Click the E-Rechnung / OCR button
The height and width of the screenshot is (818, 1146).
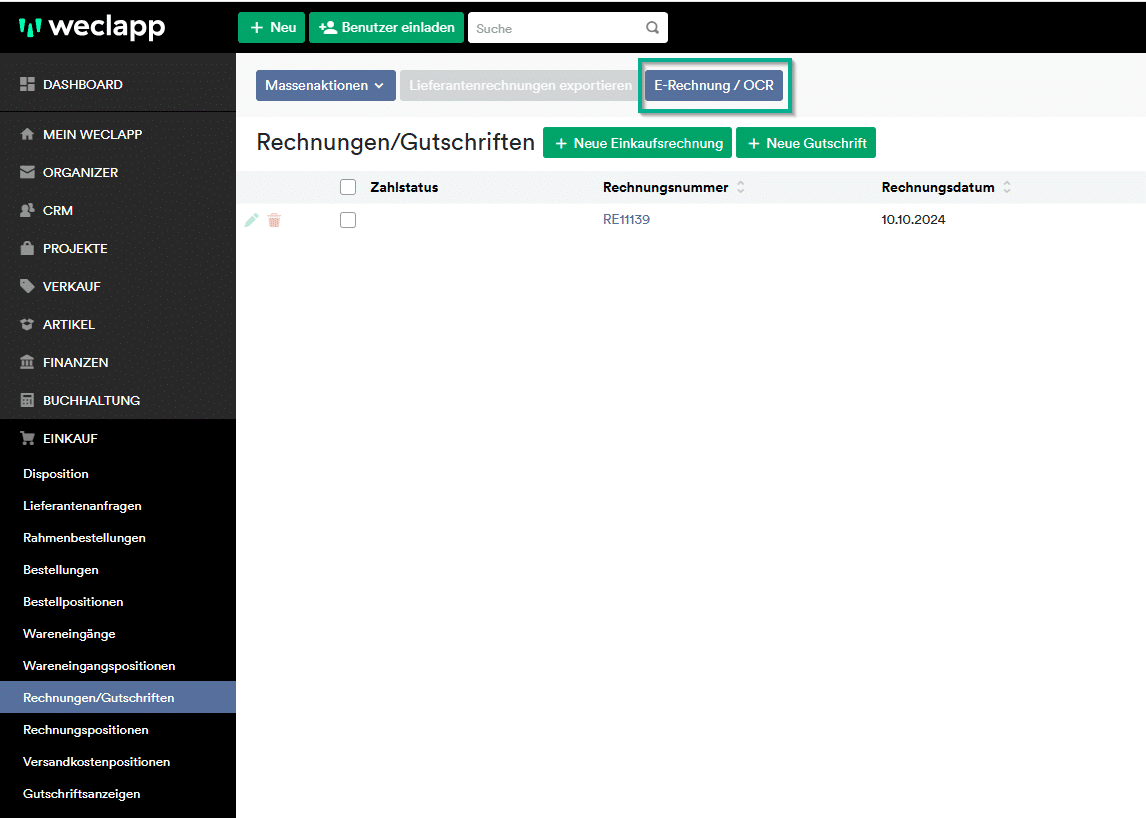[713, 86]
